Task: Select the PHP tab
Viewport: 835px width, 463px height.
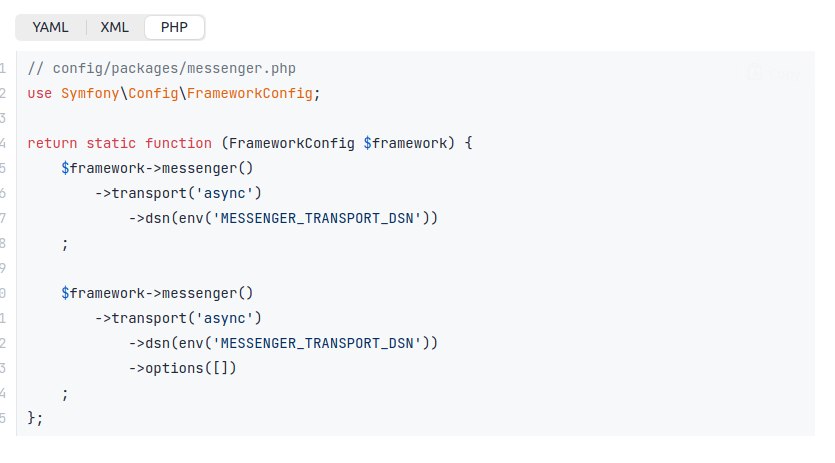Action: click(174, 27)
